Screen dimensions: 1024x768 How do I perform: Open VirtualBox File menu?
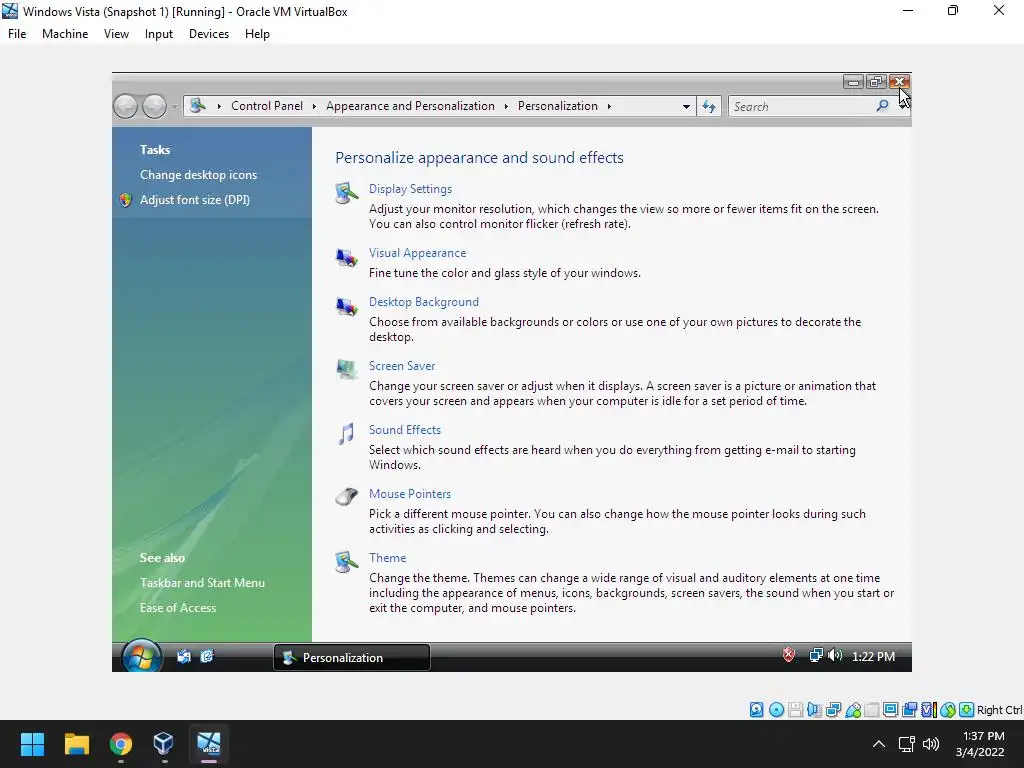(17, 34)
